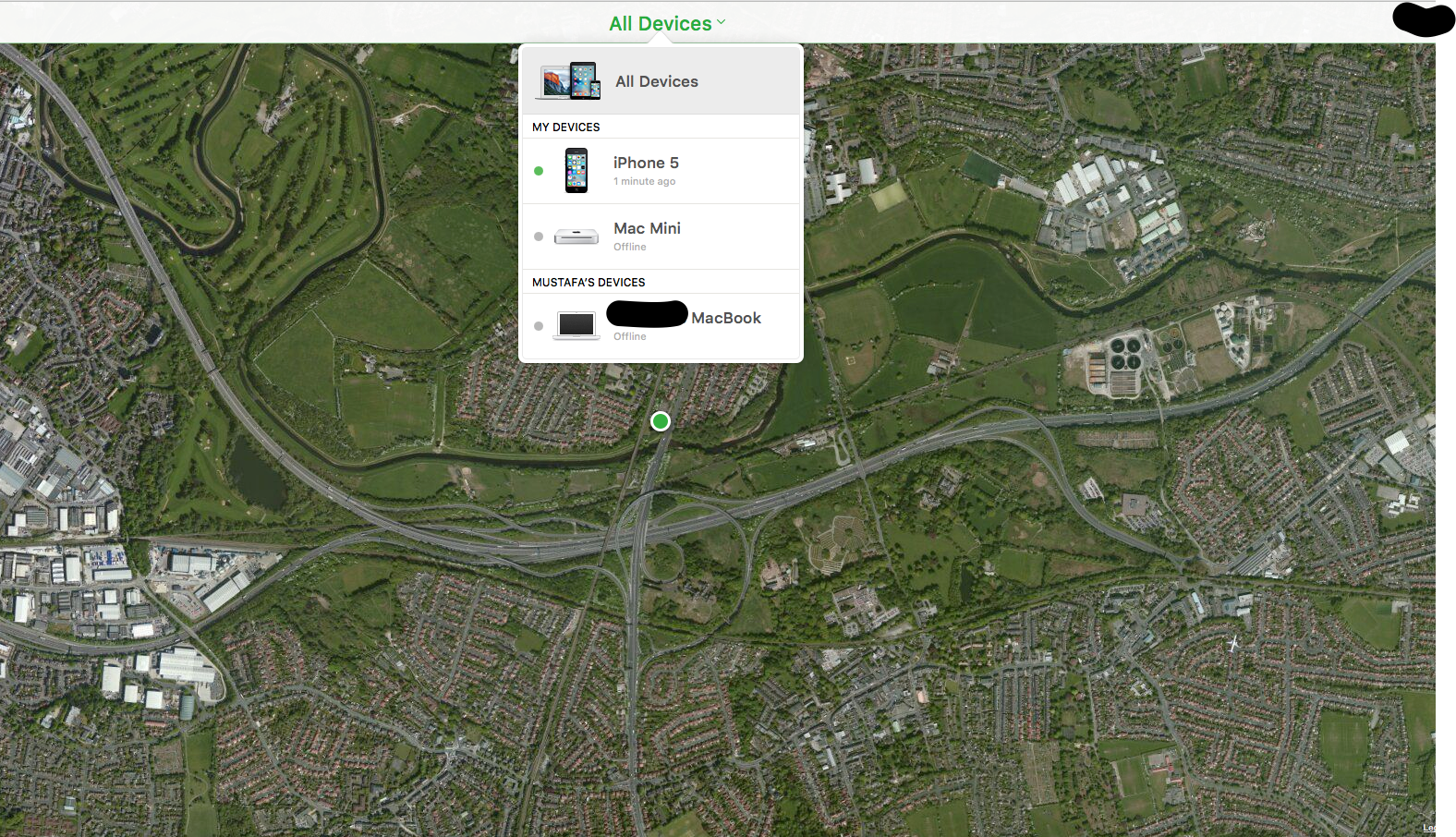Click the MY DEVICES section header
The height and width of the screenshot is (837, 1456).
(x=566, y=127)
